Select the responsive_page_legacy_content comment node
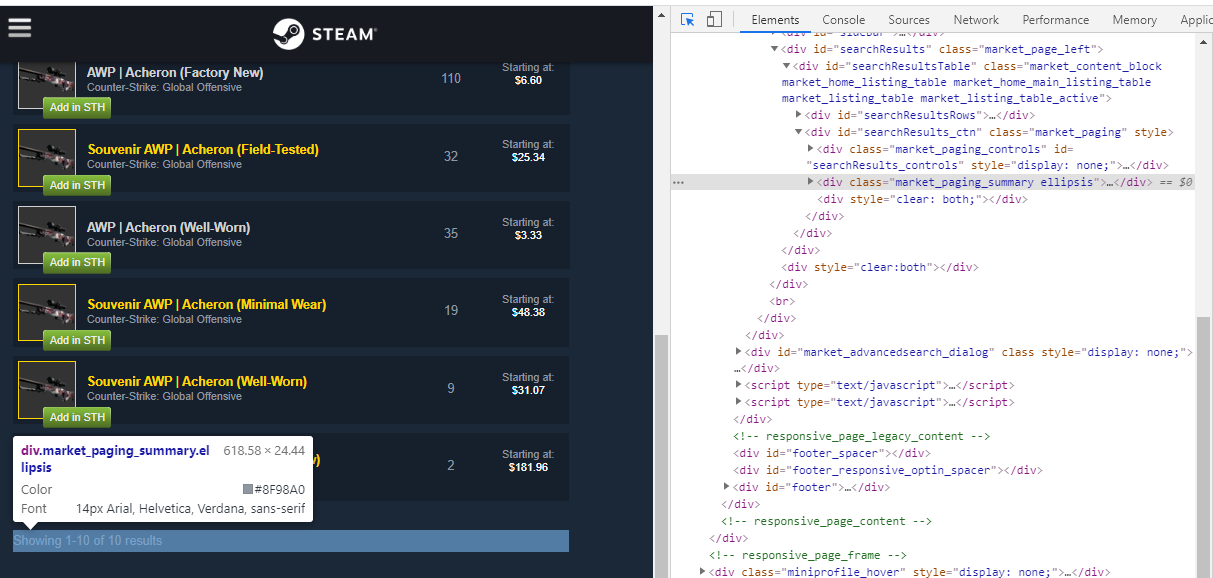This screenshot has height=578, width=1213. tap(861, 436)
